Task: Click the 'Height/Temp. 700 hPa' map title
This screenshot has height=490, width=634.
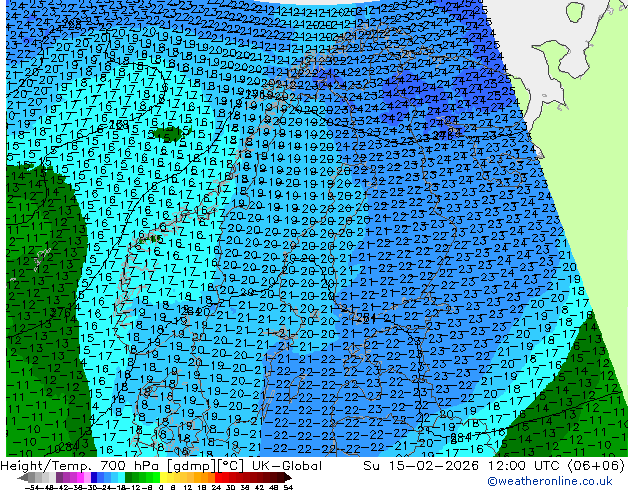Action: click(81, 466)
